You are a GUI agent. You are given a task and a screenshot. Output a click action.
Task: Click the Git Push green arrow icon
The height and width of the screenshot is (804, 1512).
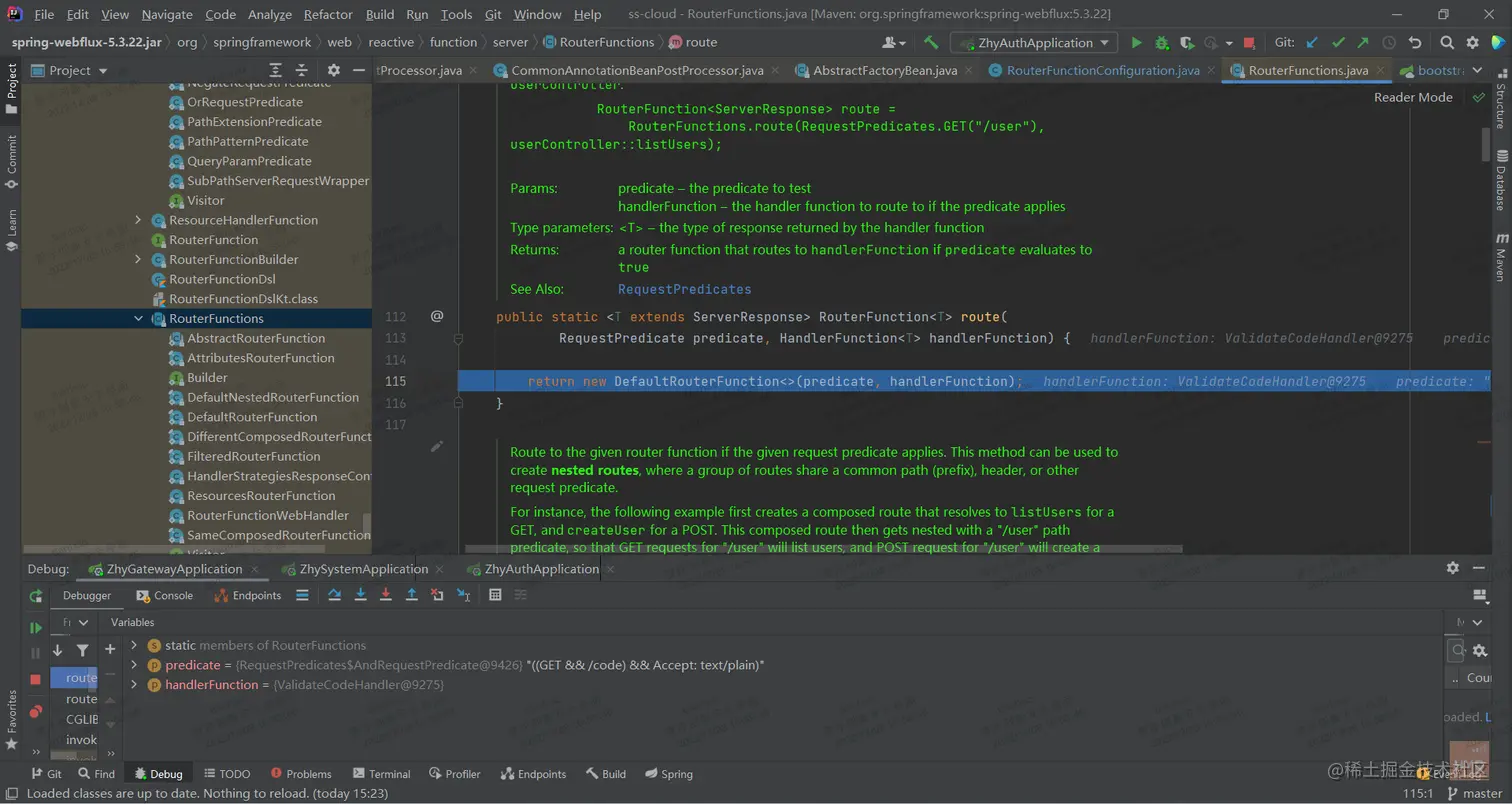(x=1362, y=43)
